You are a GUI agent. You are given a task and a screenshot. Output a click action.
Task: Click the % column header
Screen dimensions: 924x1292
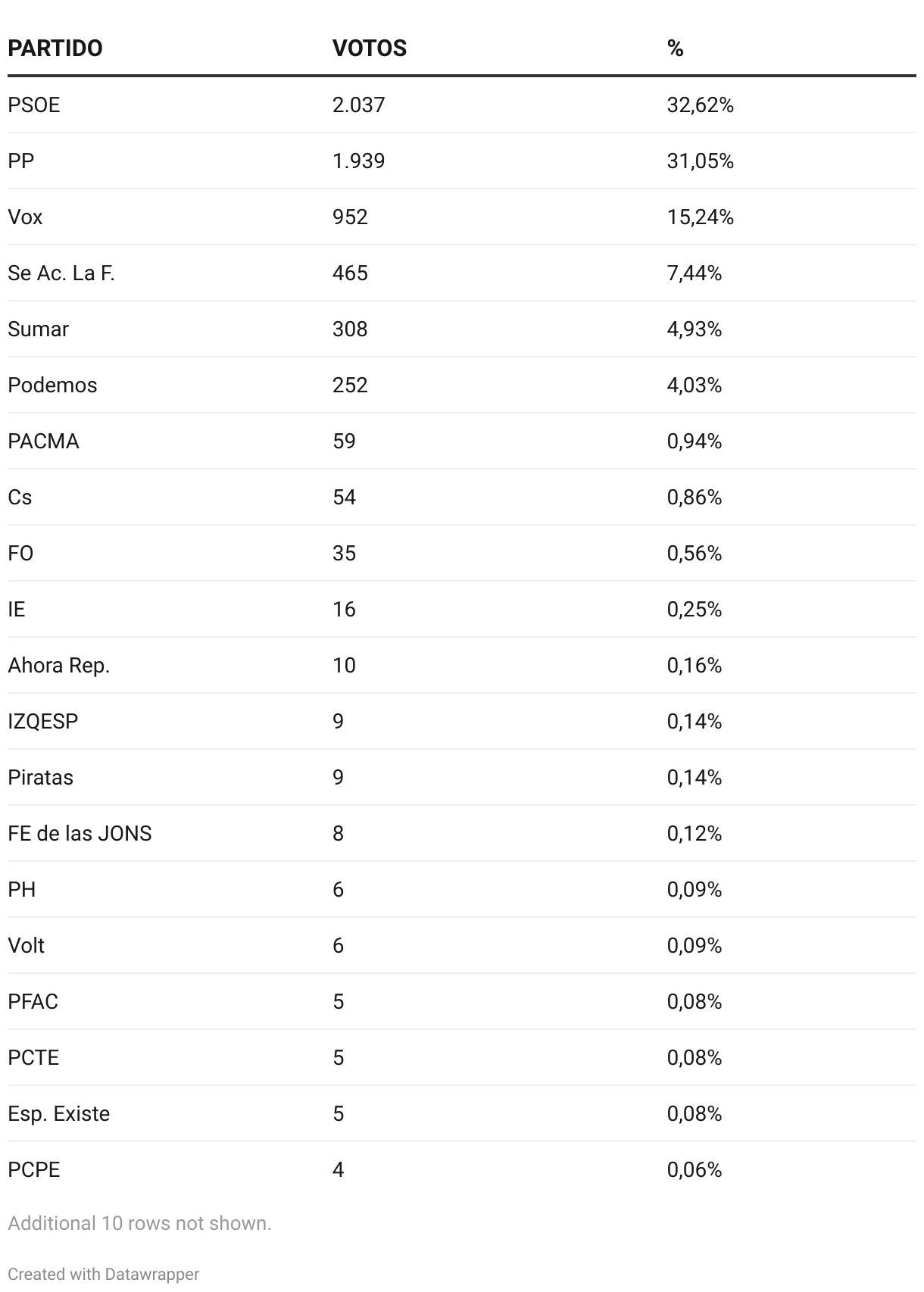[x=676, y=48]
